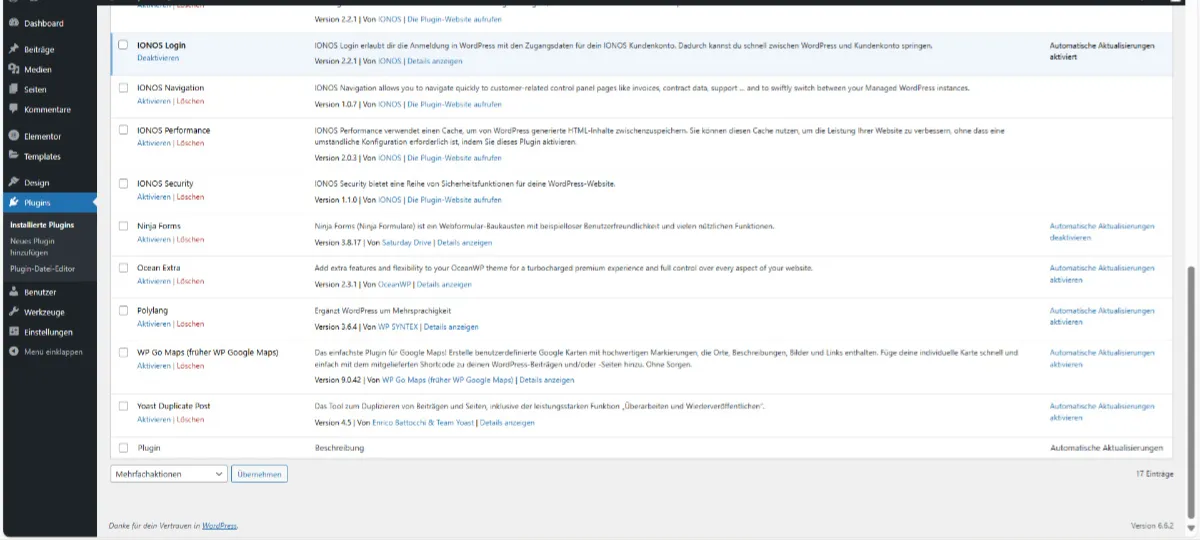This screenshot has width=1200, height=540.
Task: Click the Dashboard gauge icon in sidebar
Action: [x=13, y=23]
